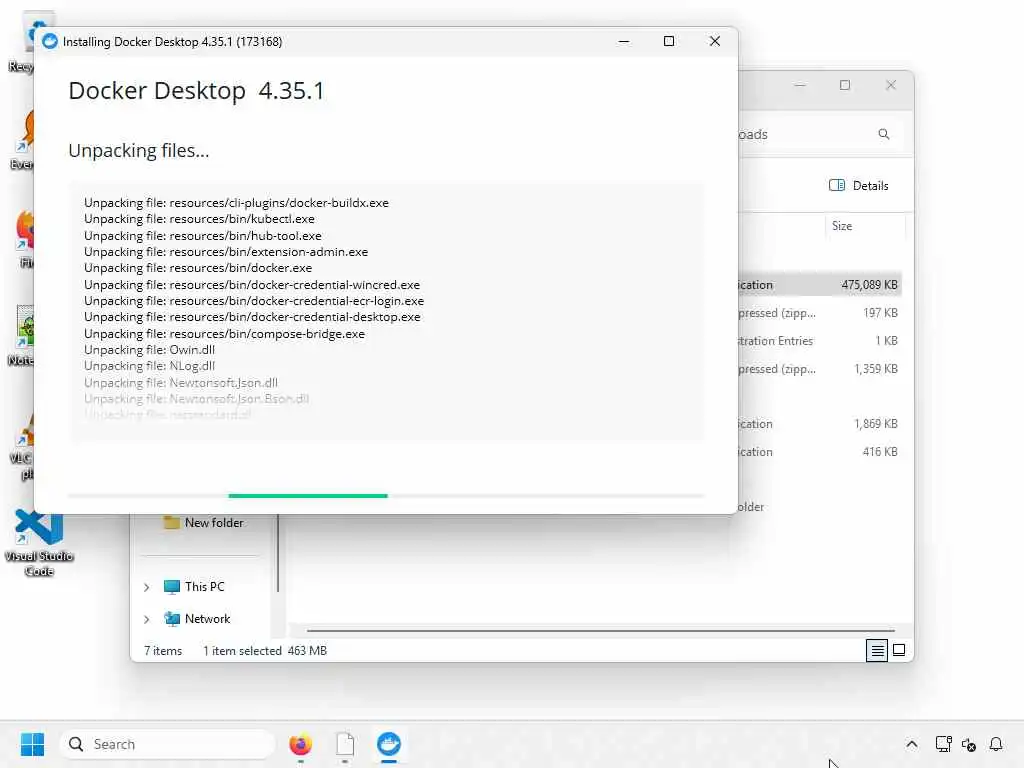Image resolution: width=1024 pixels, height=768 pixels.
Task: Select the 1 KB Registration Entries row
Action: pos(820,341)
